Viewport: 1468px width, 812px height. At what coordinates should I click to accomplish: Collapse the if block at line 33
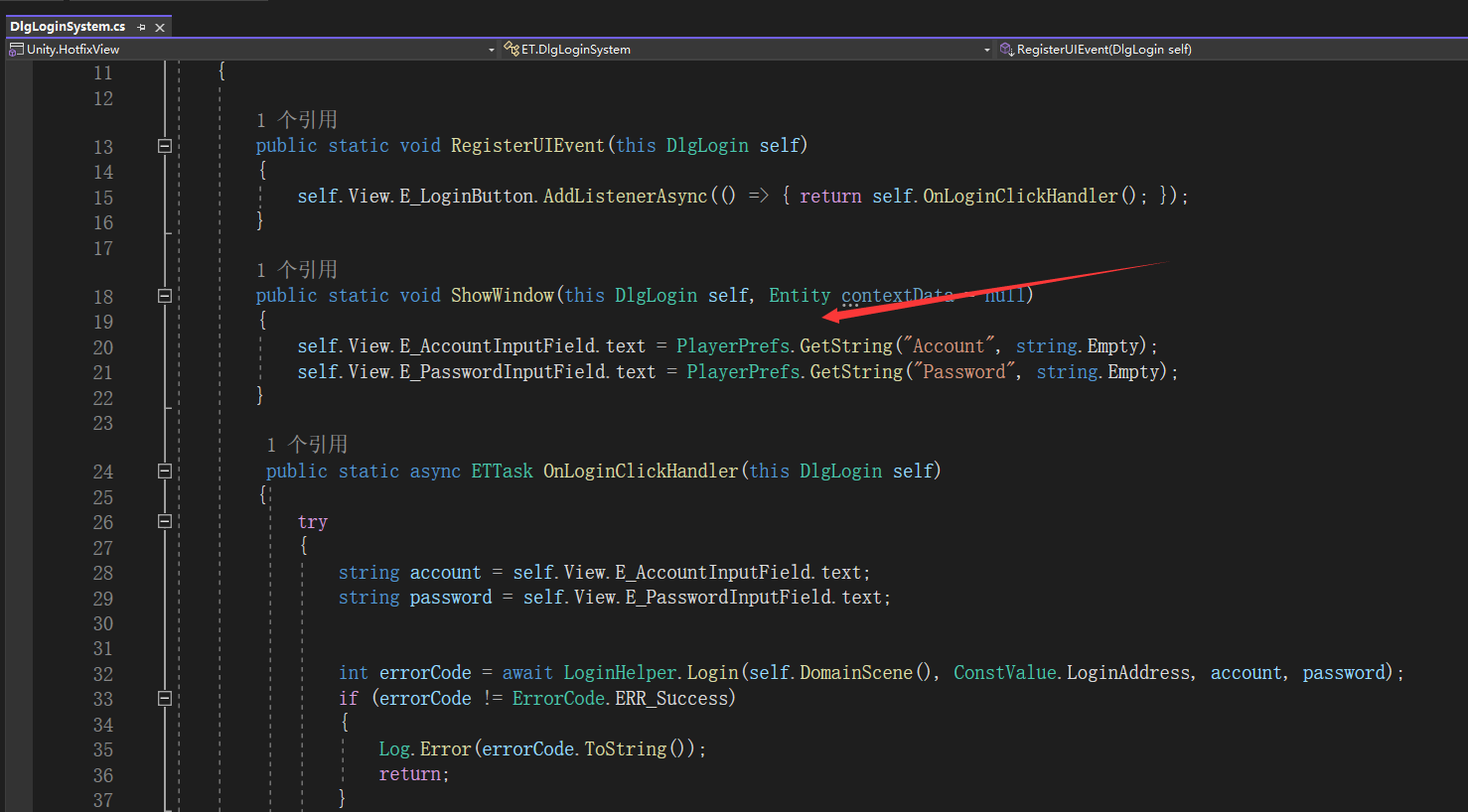point(165,698)
